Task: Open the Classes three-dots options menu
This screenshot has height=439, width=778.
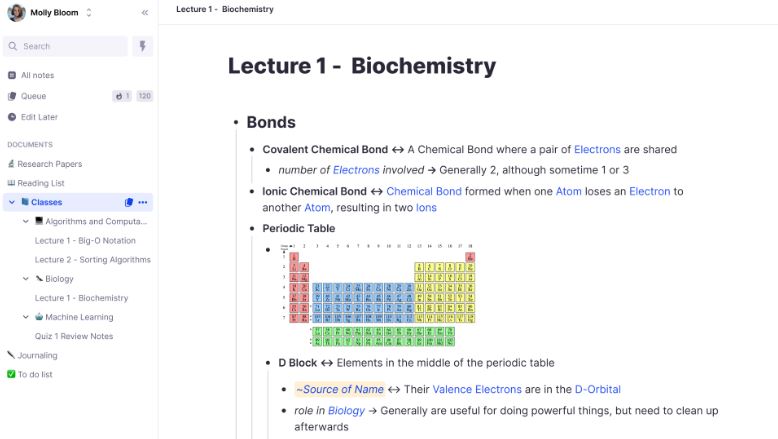Action: coord(143,202)
